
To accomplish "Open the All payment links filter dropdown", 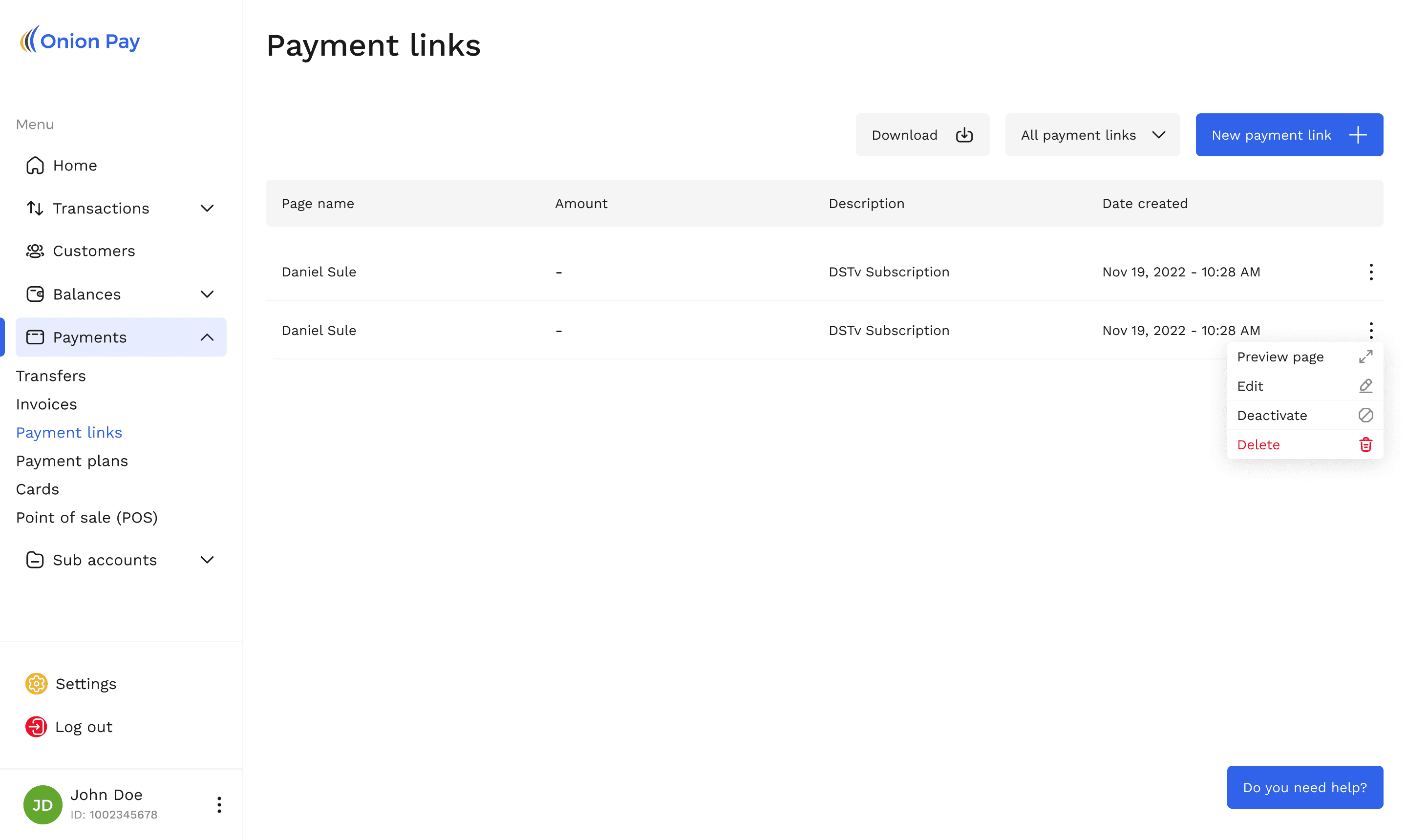I will coord(1092,135).
